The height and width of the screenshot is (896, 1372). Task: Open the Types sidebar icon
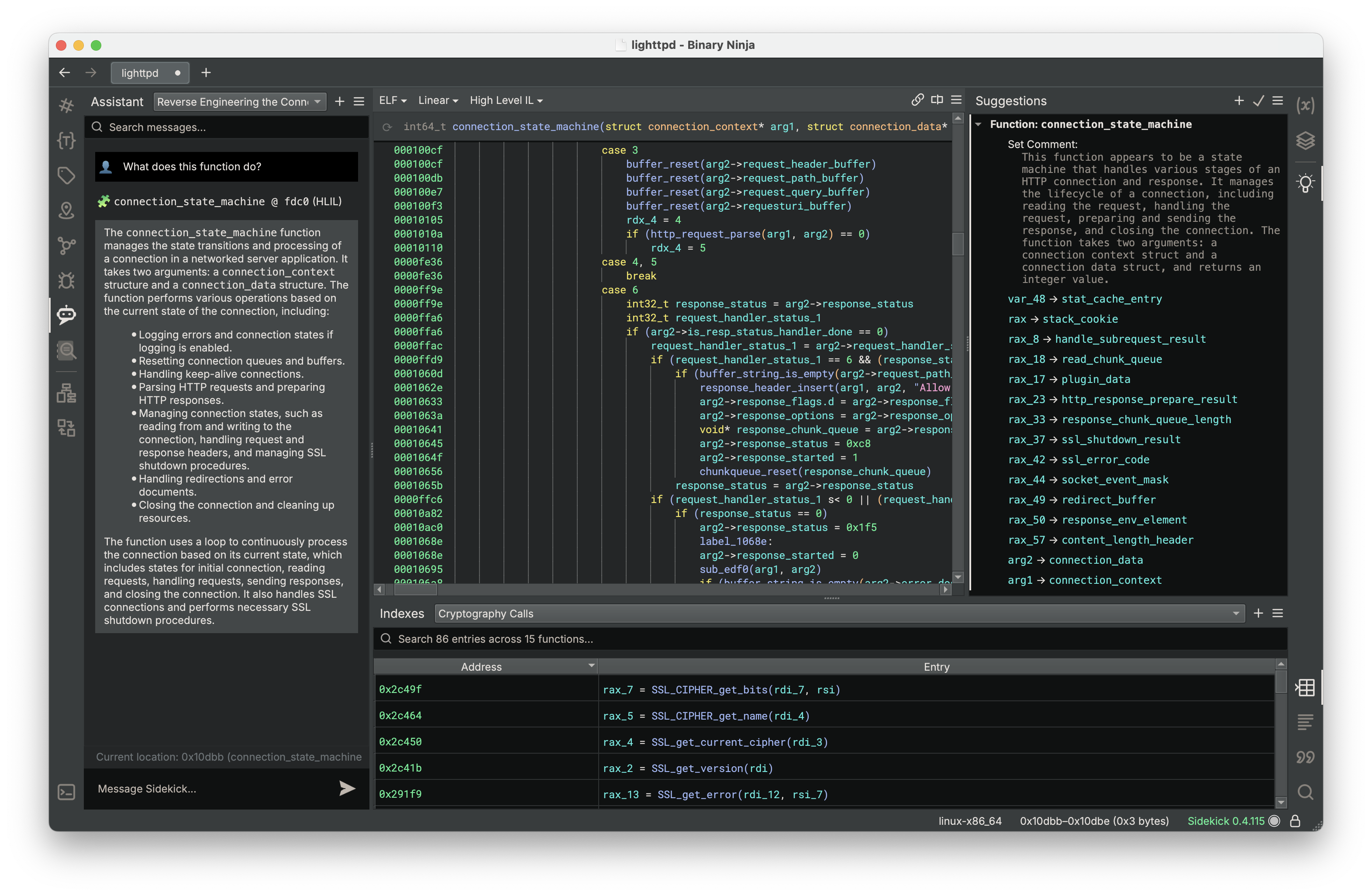point(66,140)
